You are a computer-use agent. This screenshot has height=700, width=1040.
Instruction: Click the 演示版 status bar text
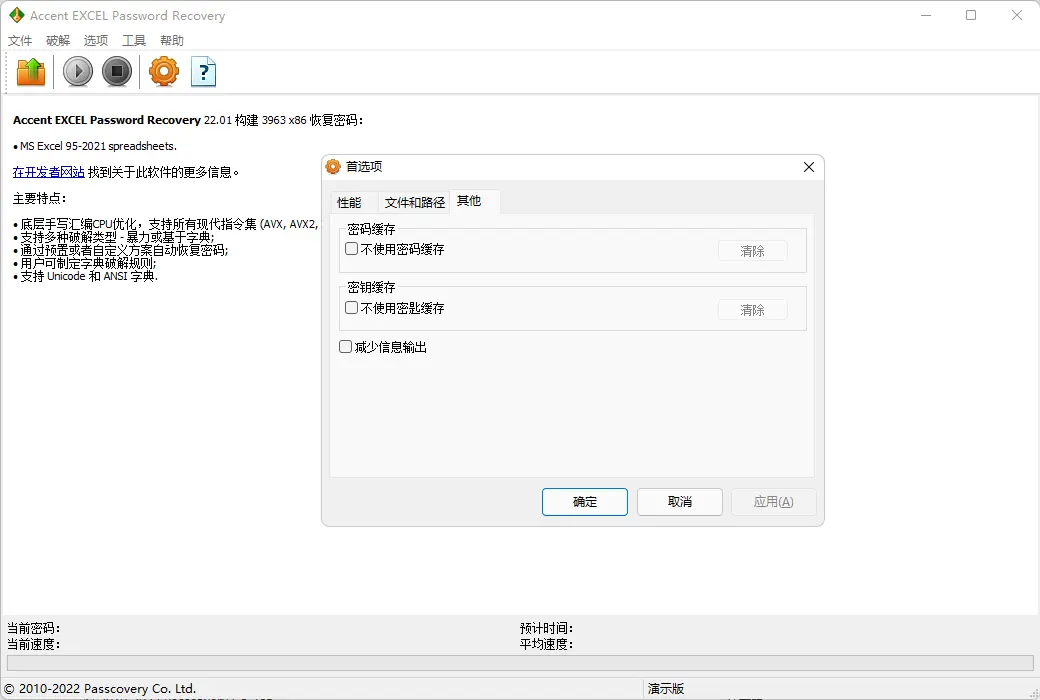(666, 689)
